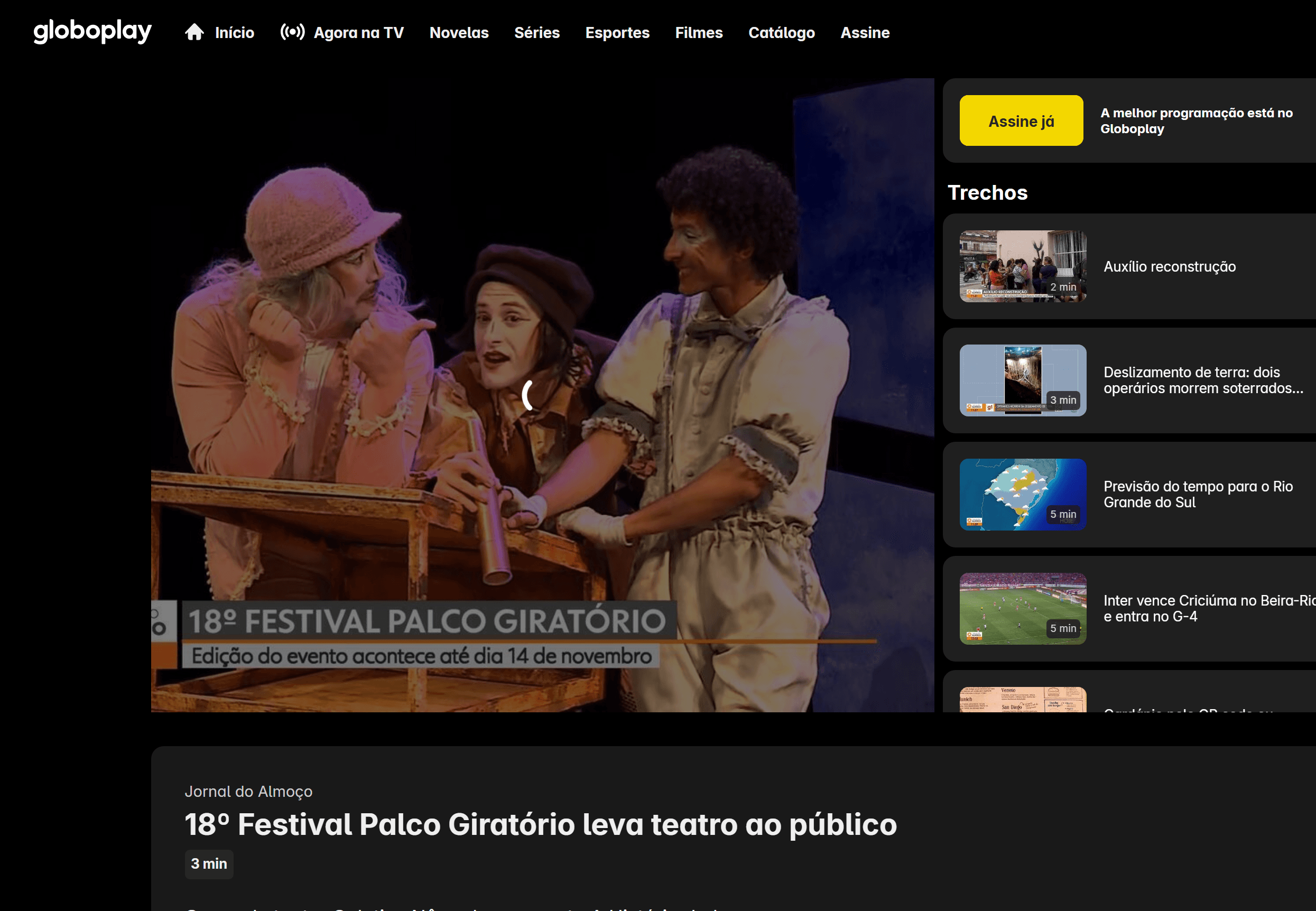Click text A melhor programação está no Globoplay

(x=1197, y=120)
